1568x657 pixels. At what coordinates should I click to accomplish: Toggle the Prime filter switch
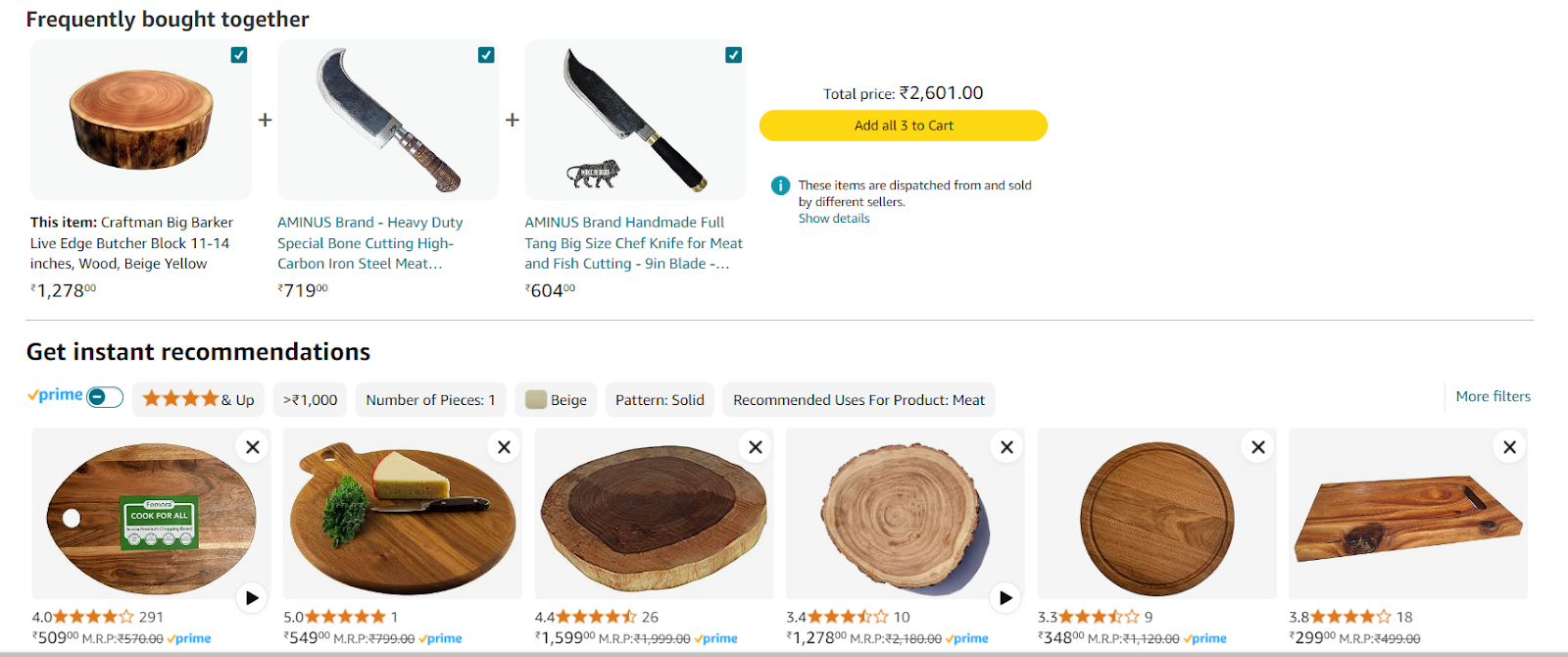(x=105, y=396)
